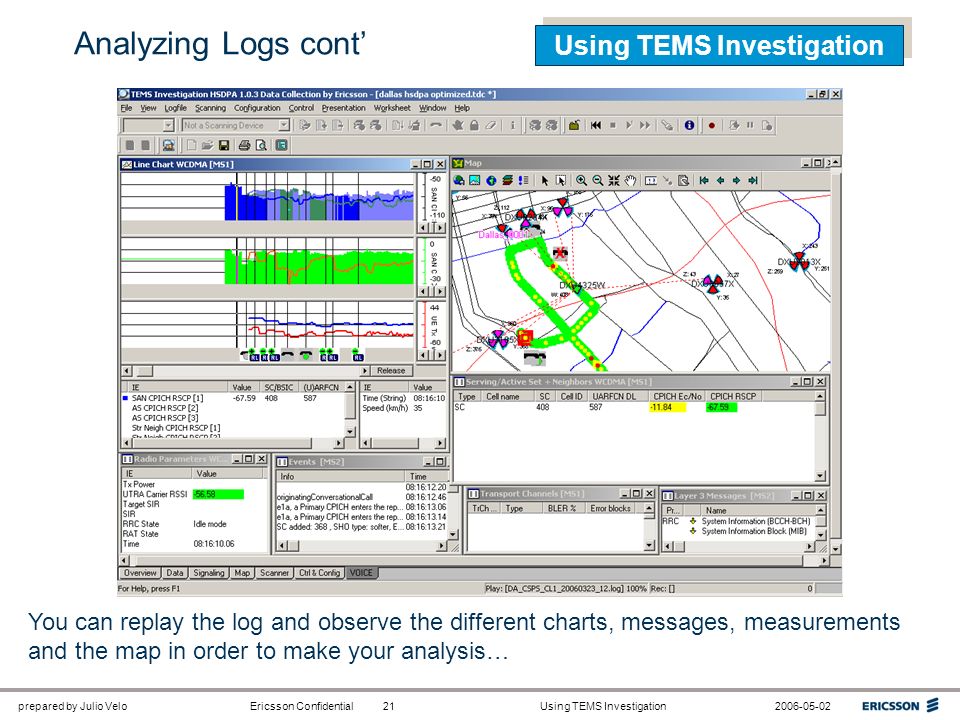Click the open folder icon in second toolbar
Viewport: 960px width, 720px height.
click(x=207, y=146)
